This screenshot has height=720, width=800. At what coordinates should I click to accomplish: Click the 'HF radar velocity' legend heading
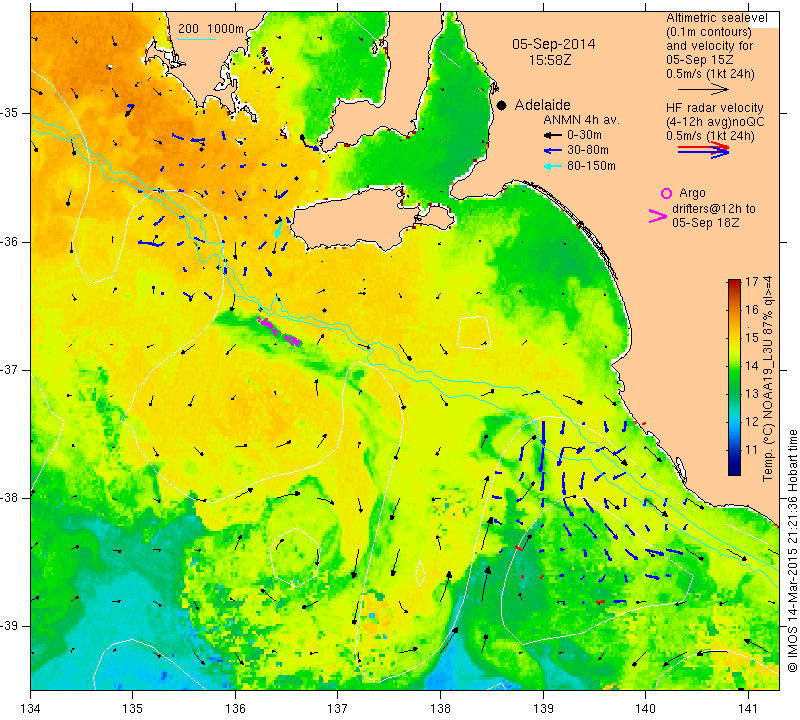coord(715,108)
